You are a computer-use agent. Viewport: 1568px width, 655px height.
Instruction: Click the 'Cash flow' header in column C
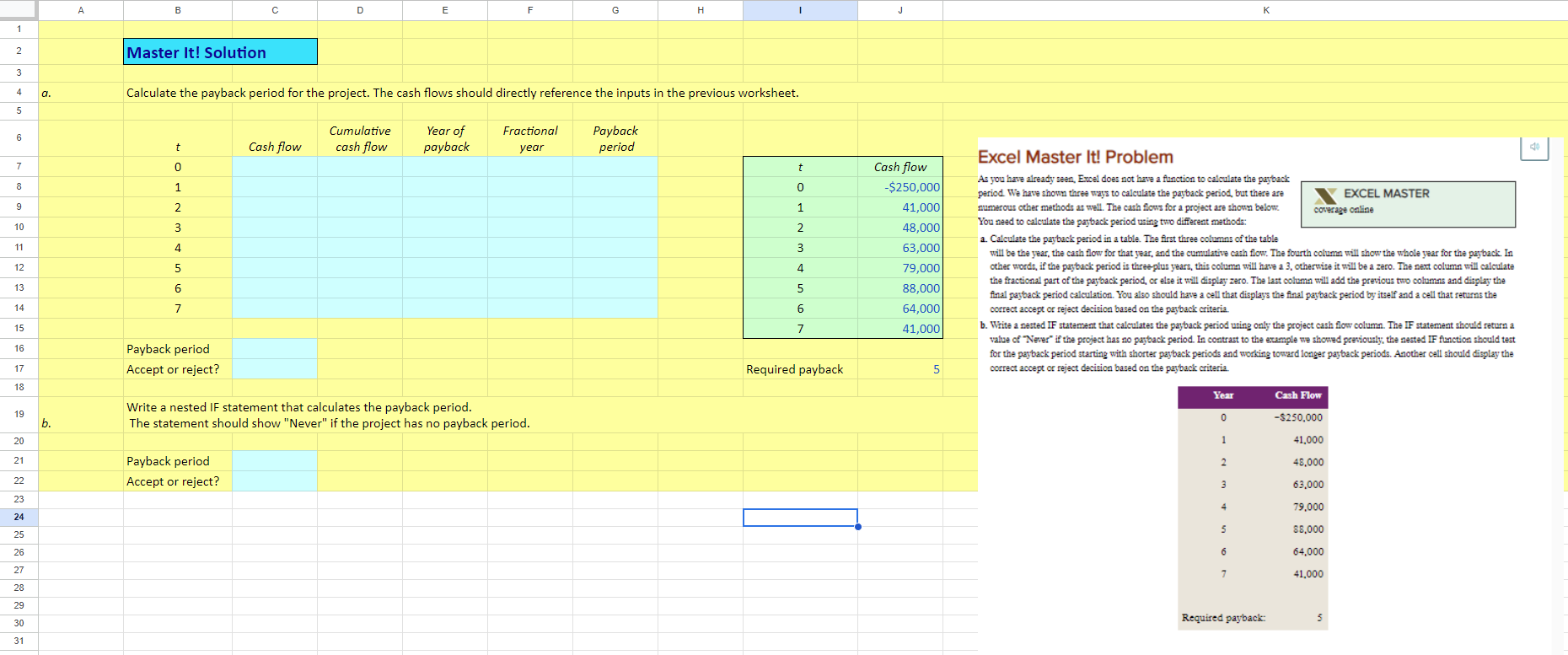[275, 138]
